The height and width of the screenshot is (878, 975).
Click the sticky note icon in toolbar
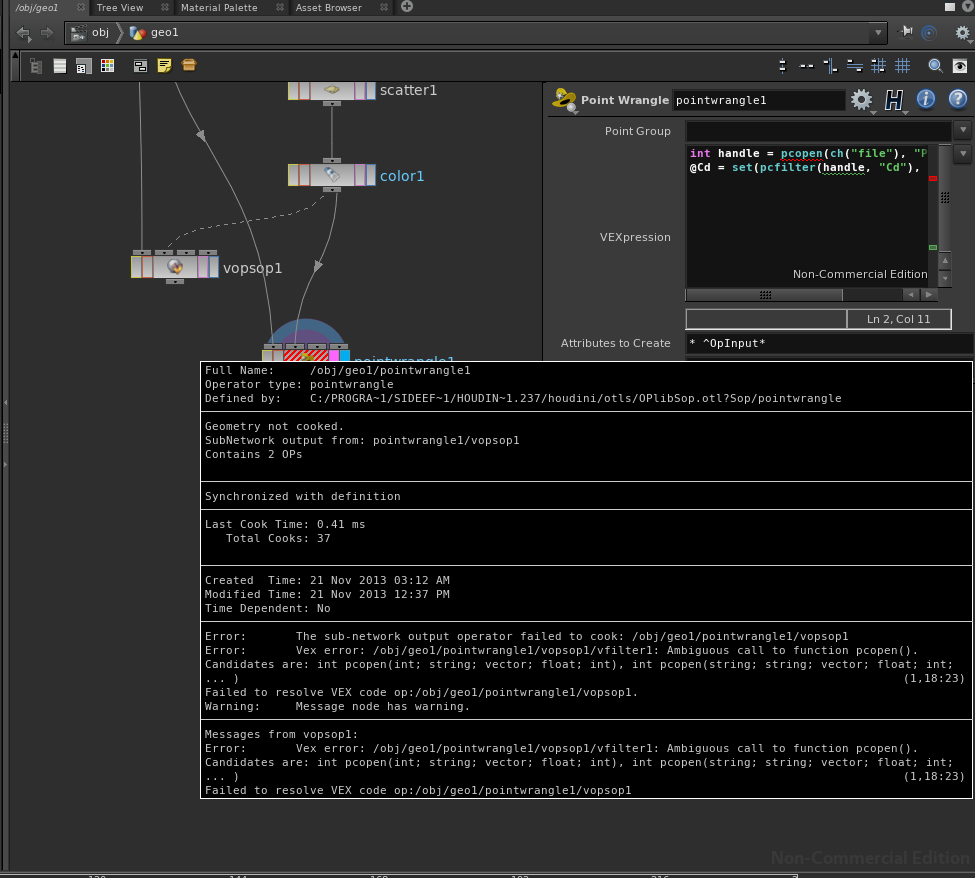pos(164,66)
